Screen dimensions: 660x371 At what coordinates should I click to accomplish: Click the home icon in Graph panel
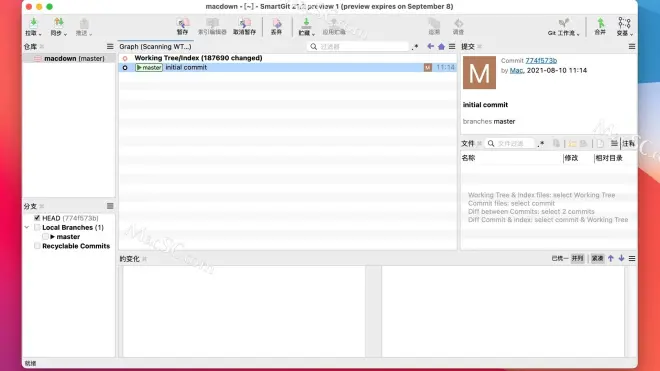pos(441,46)
